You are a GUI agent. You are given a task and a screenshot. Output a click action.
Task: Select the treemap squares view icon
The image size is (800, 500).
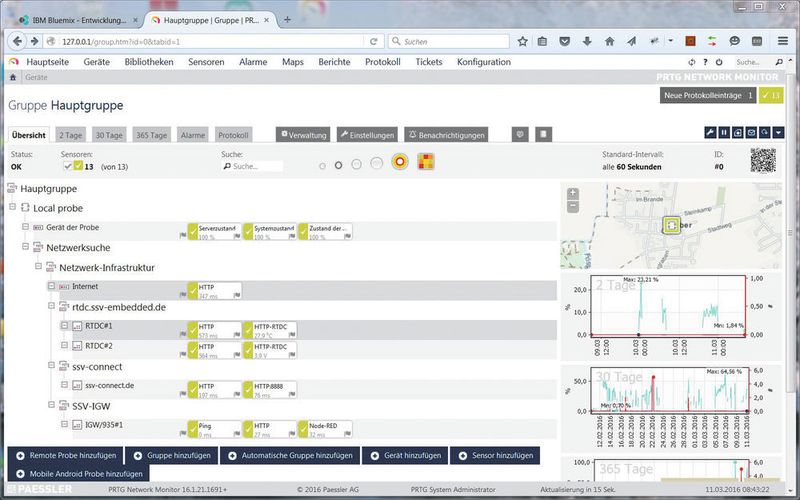coord(426,162)
